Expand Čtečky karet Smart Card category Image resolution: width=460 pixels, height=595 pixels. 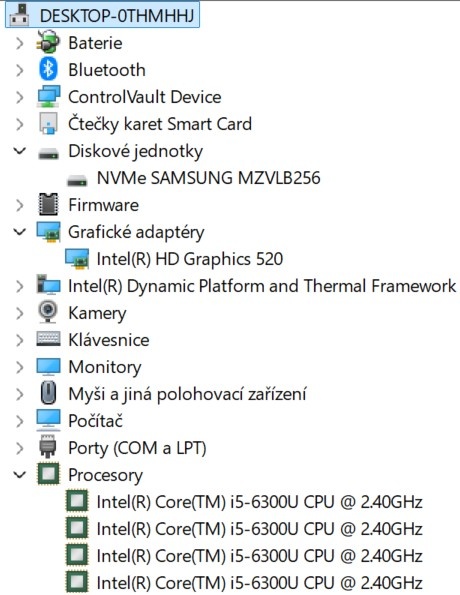click(x=20, y=124)
